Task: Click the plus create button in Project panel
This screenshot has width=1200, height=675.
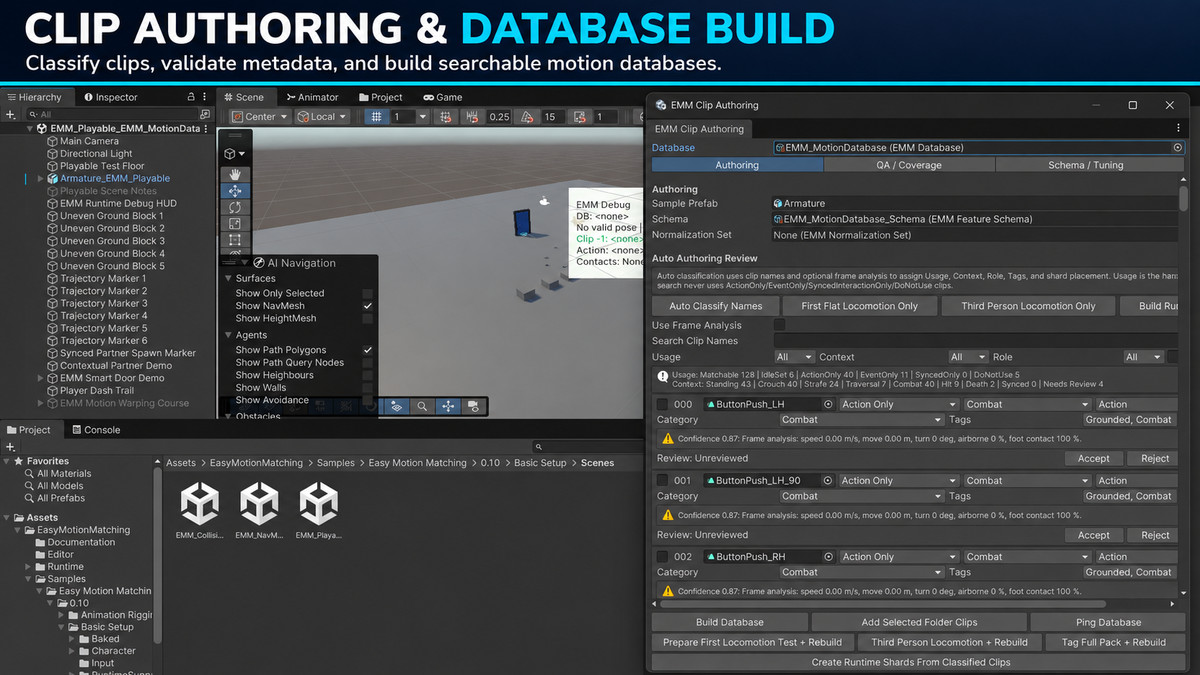Action: click(10, 447)
